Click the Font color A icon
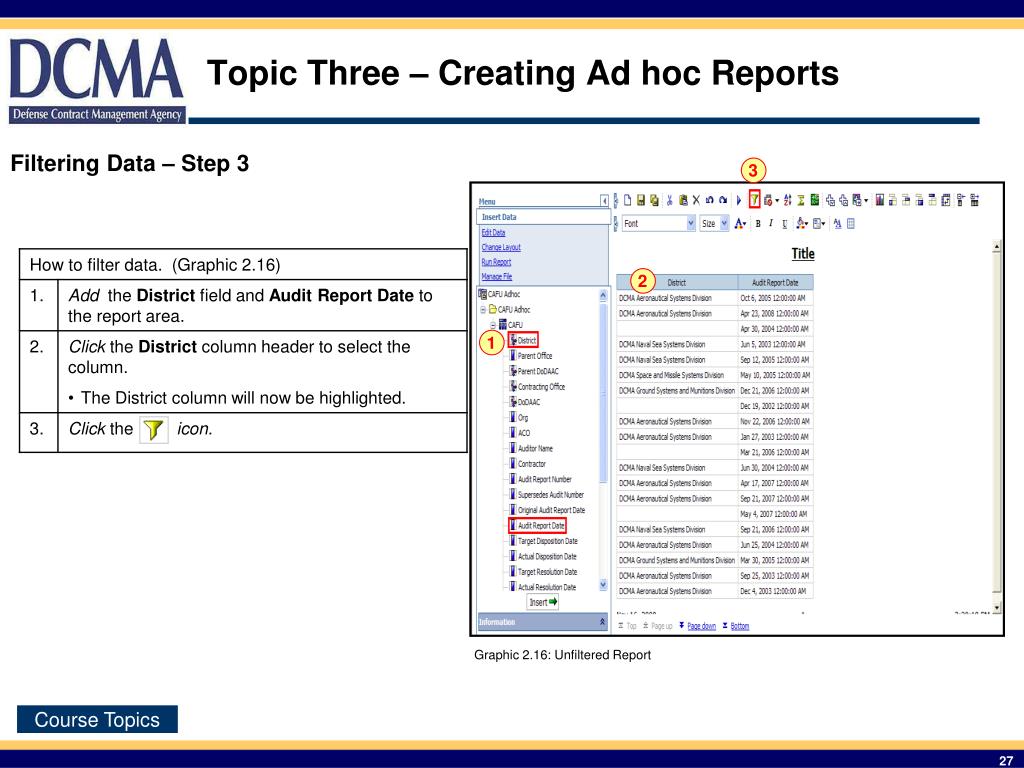The image size is (1024, 768). coord(738,223)
